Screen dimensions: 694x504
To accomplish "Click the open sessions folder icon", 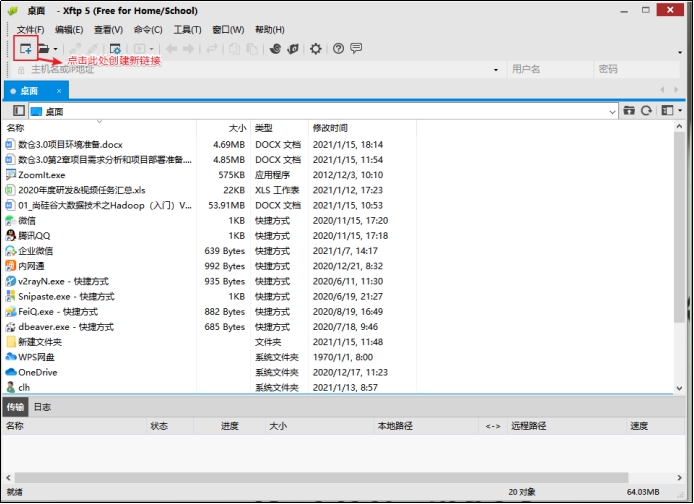I will [43, 49].
